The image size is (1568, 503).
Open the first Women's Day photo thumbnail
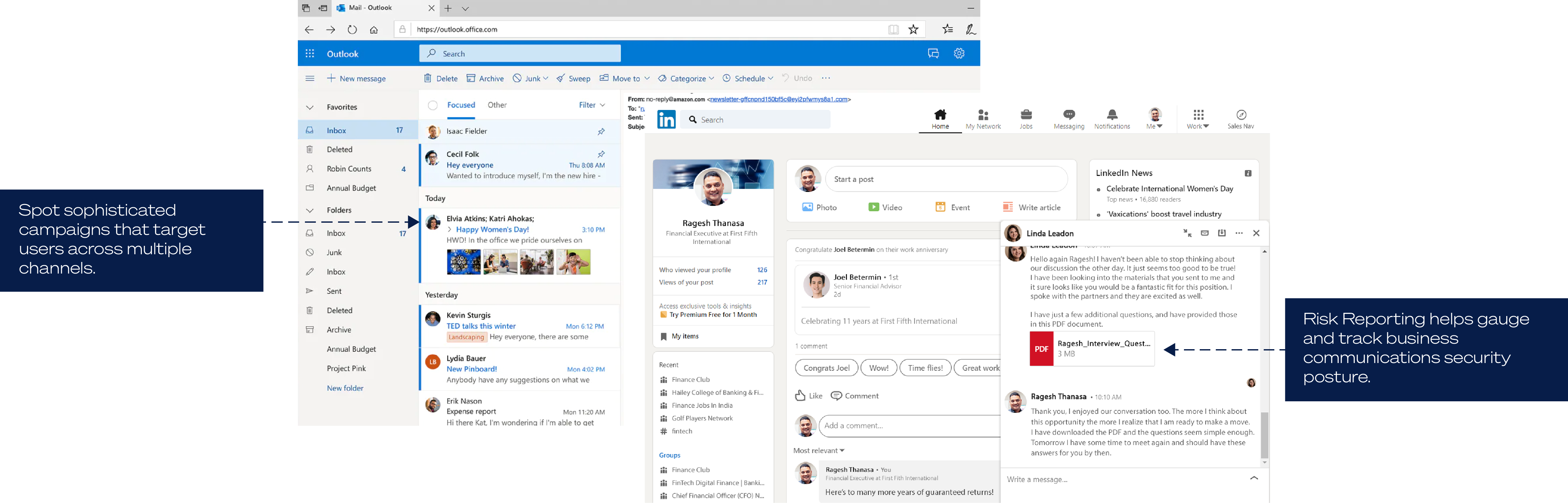pyautogui.click(x=463, y=263)
